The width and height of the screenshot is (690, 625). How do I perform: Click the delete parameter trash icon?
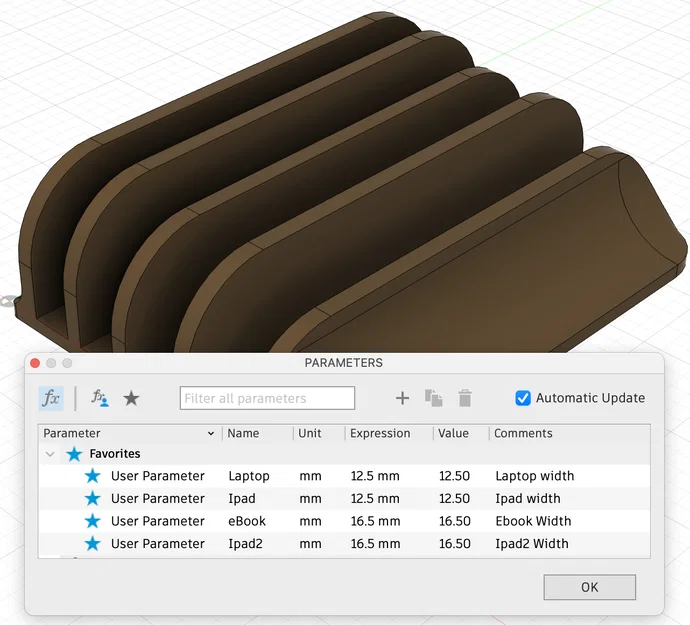[465, 398]
